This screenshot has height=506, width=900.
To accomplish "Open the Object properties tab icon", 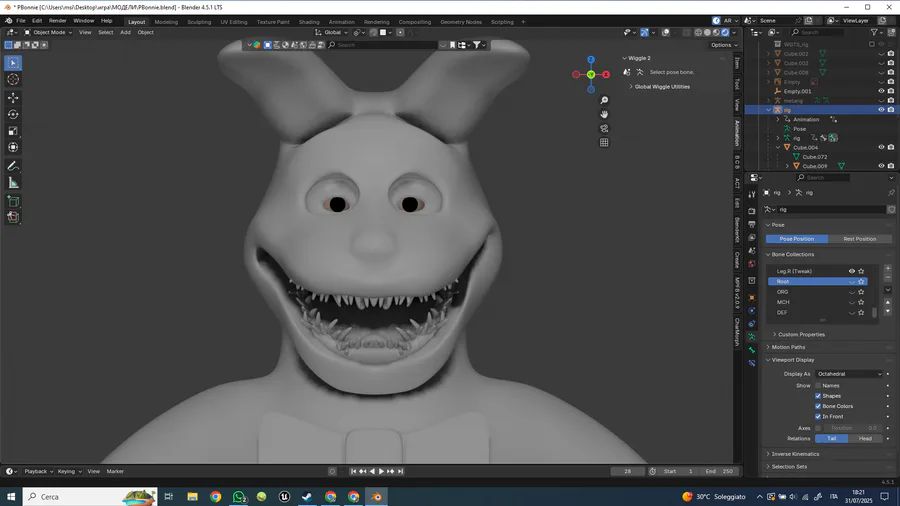I will tap(752, 298).
